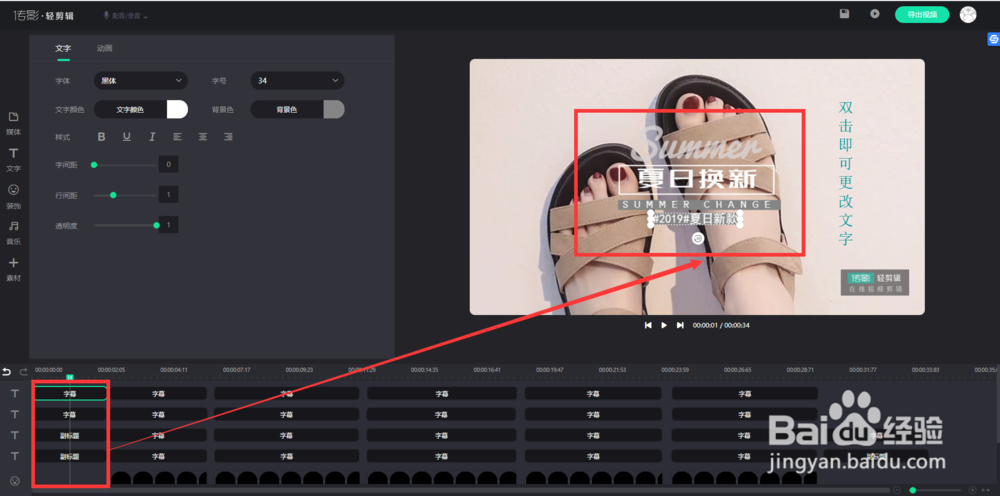Click the 字间距 letter spacing slider handle
This screenshot has width=1000, height=496.
point(94,164)
